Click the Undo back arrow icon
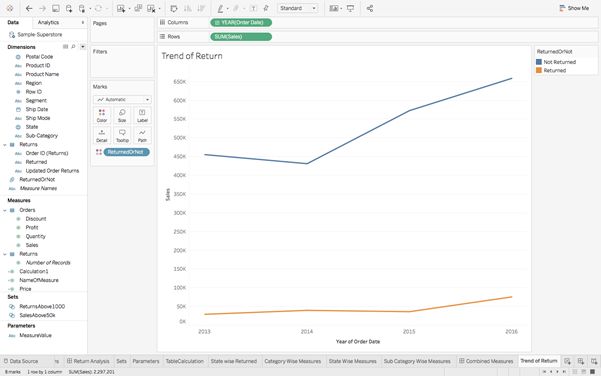The image size is (601, 376). pyautogui.click(x=29, y=8)
